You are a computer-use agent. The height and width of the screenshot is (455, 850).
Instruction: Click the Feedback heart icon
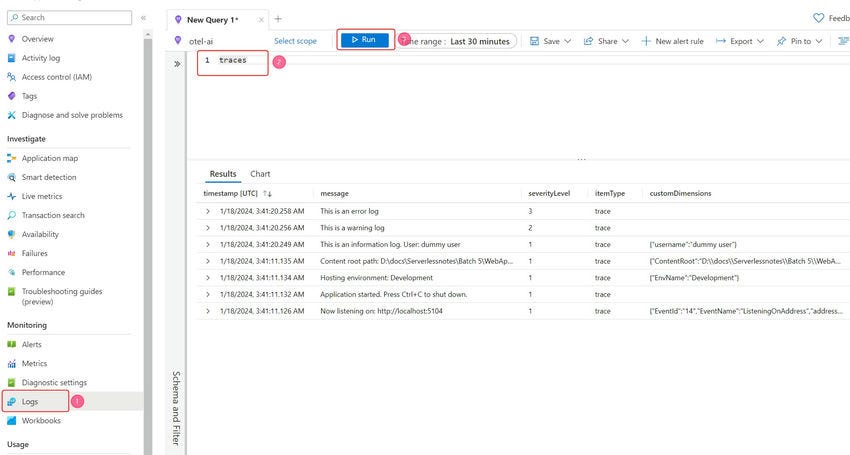tap(818, 18)
